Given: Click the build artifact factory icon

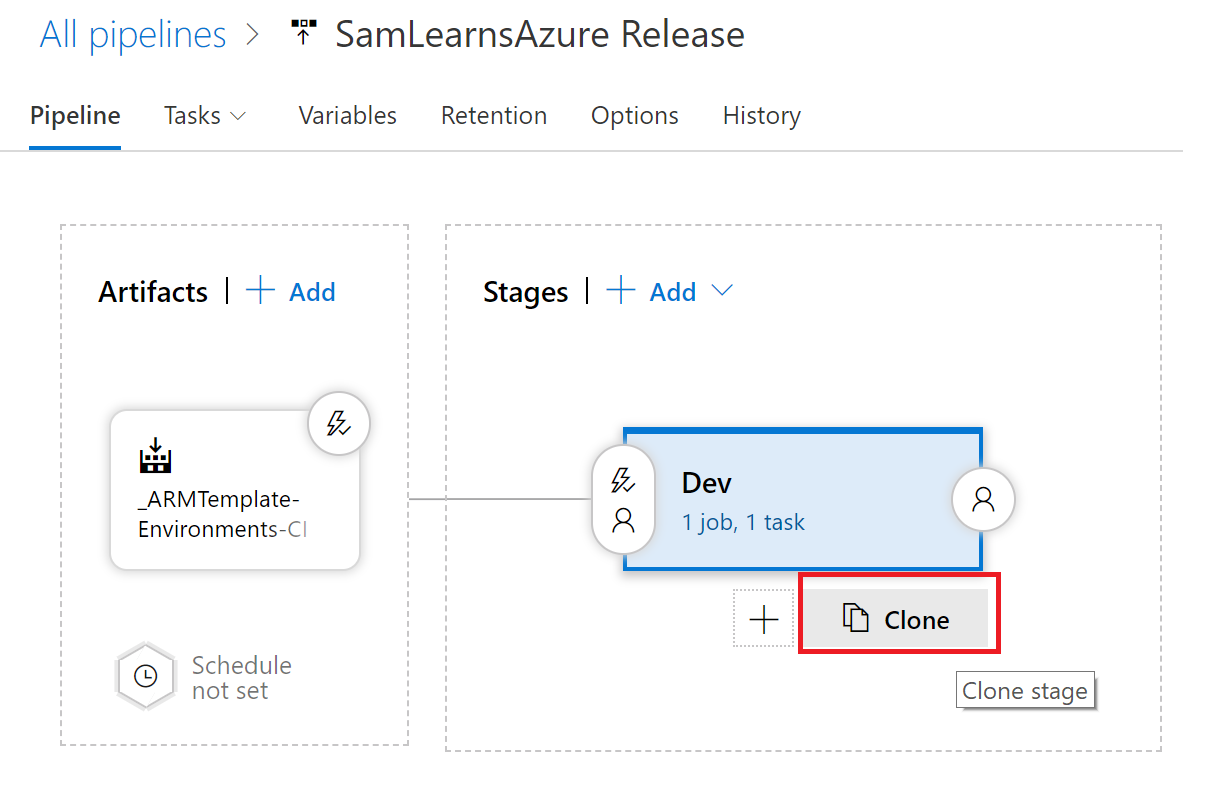Looking at the screenshot, I should (156, 456).
